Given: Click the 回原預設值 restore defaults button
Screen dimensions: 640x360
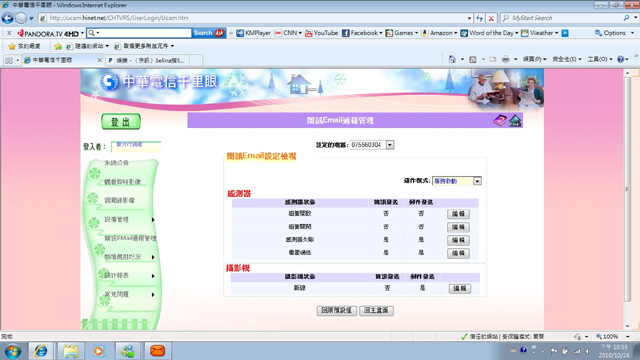Looking at the screenshot, I should [337, 311].
